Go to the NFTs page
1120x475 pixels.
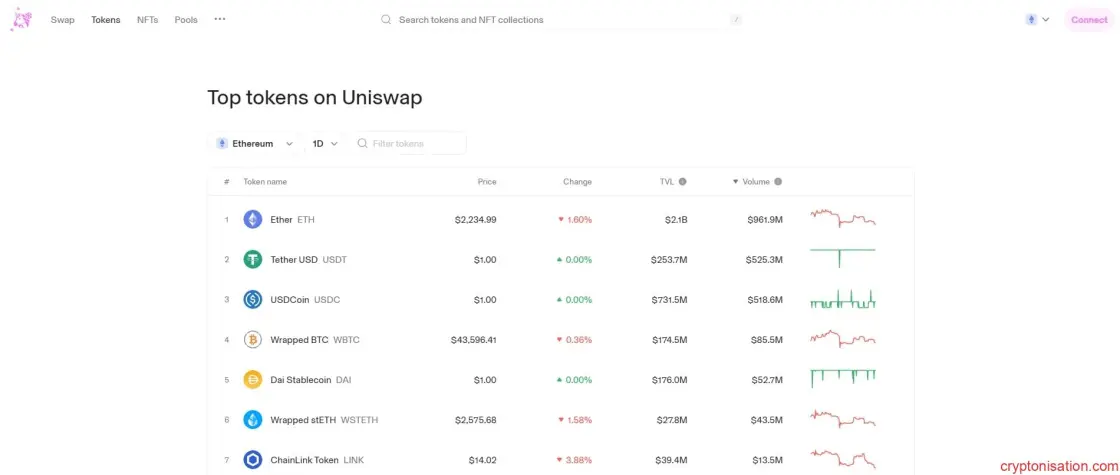click(x=148, y=20)
